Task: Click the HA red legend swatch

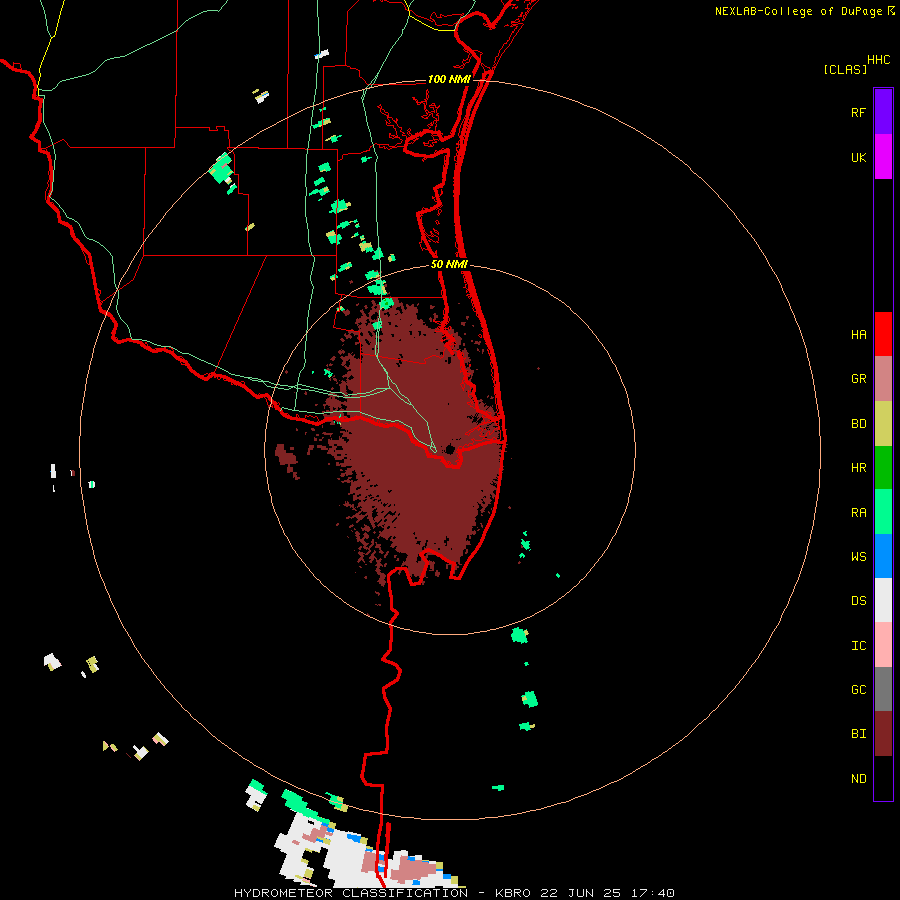Action: coord(883,334)
